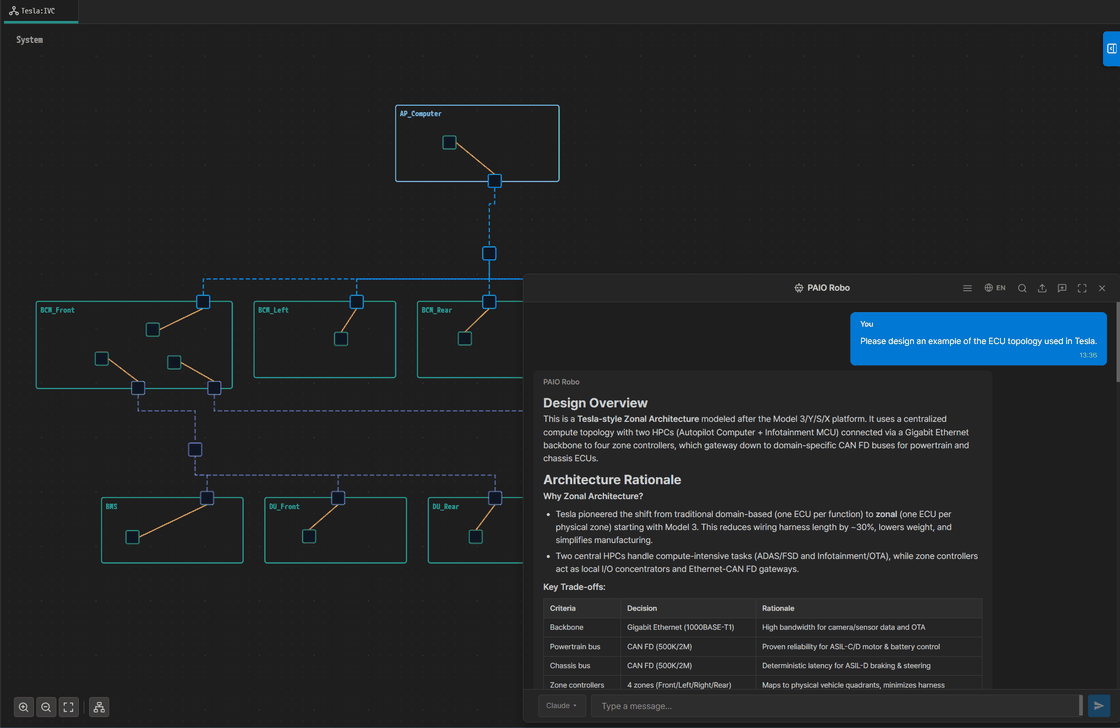
Task: Close the PAIO Robo chat panel
Action: click(1102, 288)
